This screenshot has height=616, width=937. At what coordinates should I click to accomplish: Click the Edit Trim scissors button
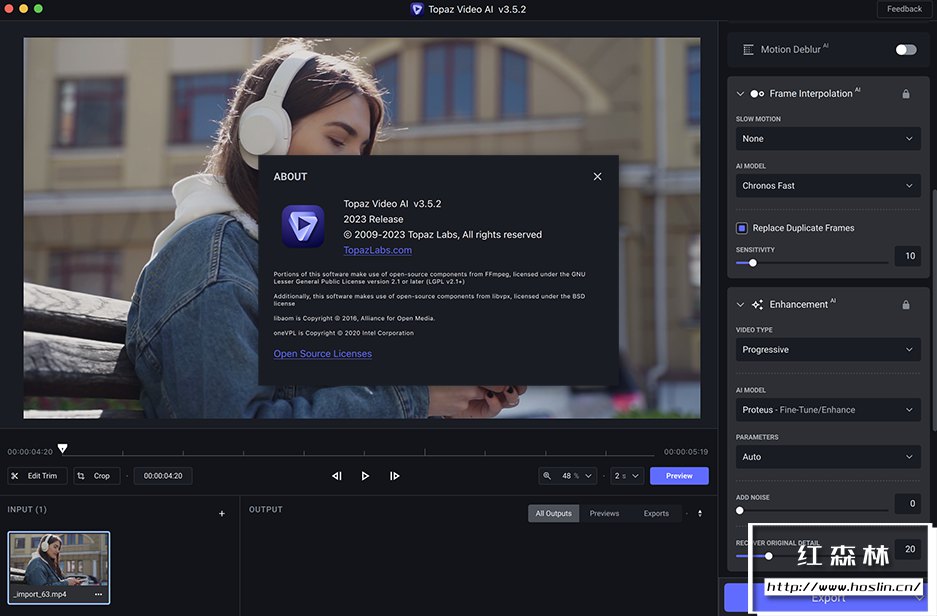click(35, 476)
